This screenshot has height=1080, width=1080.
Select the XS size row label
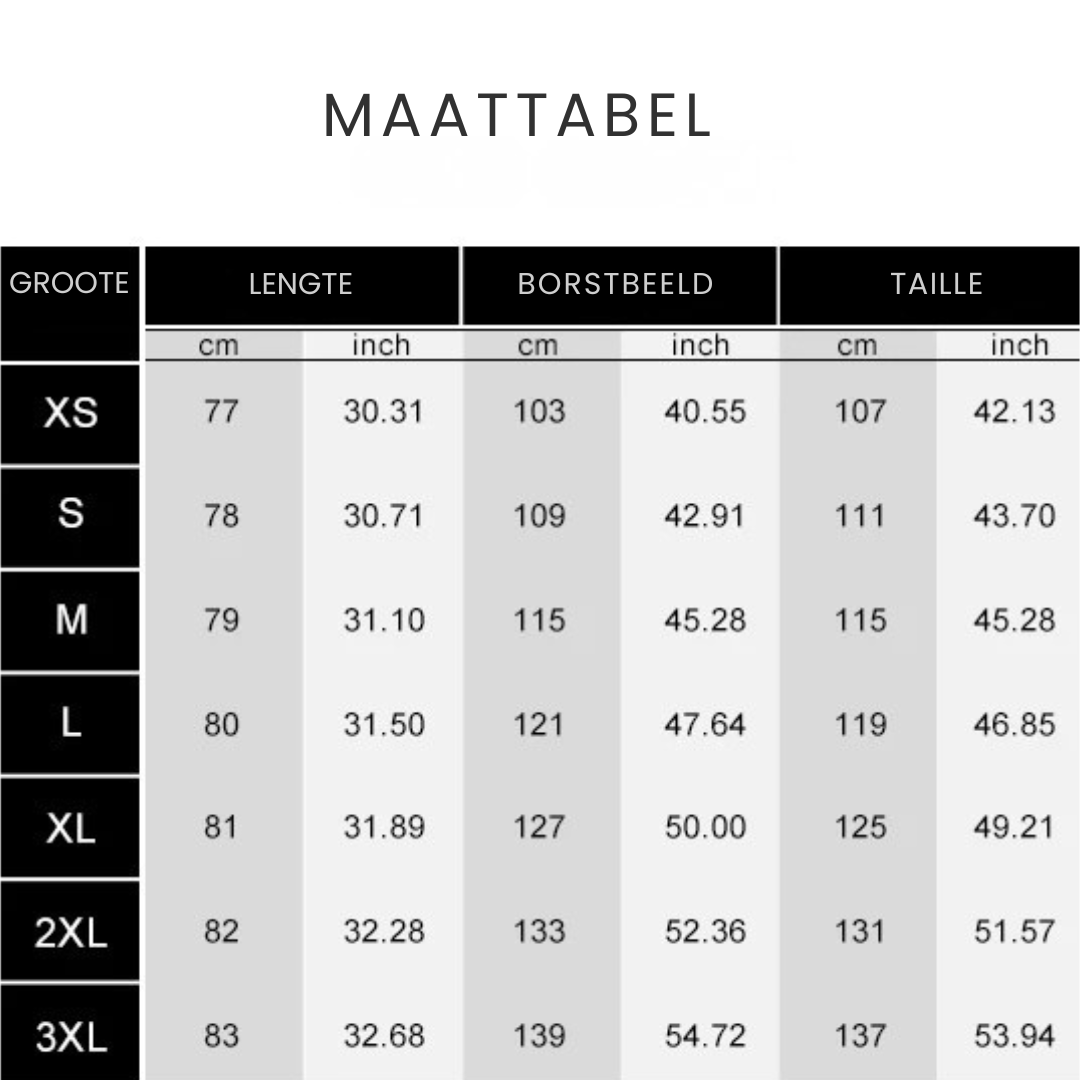point(70,412)
